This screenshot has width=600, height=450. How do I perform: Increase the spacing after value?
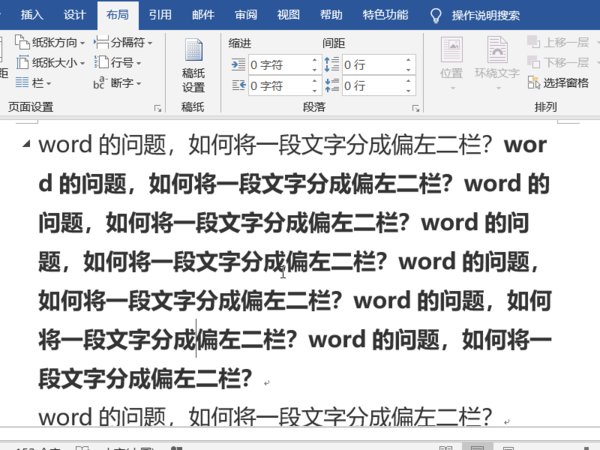[x=409, y=81]
